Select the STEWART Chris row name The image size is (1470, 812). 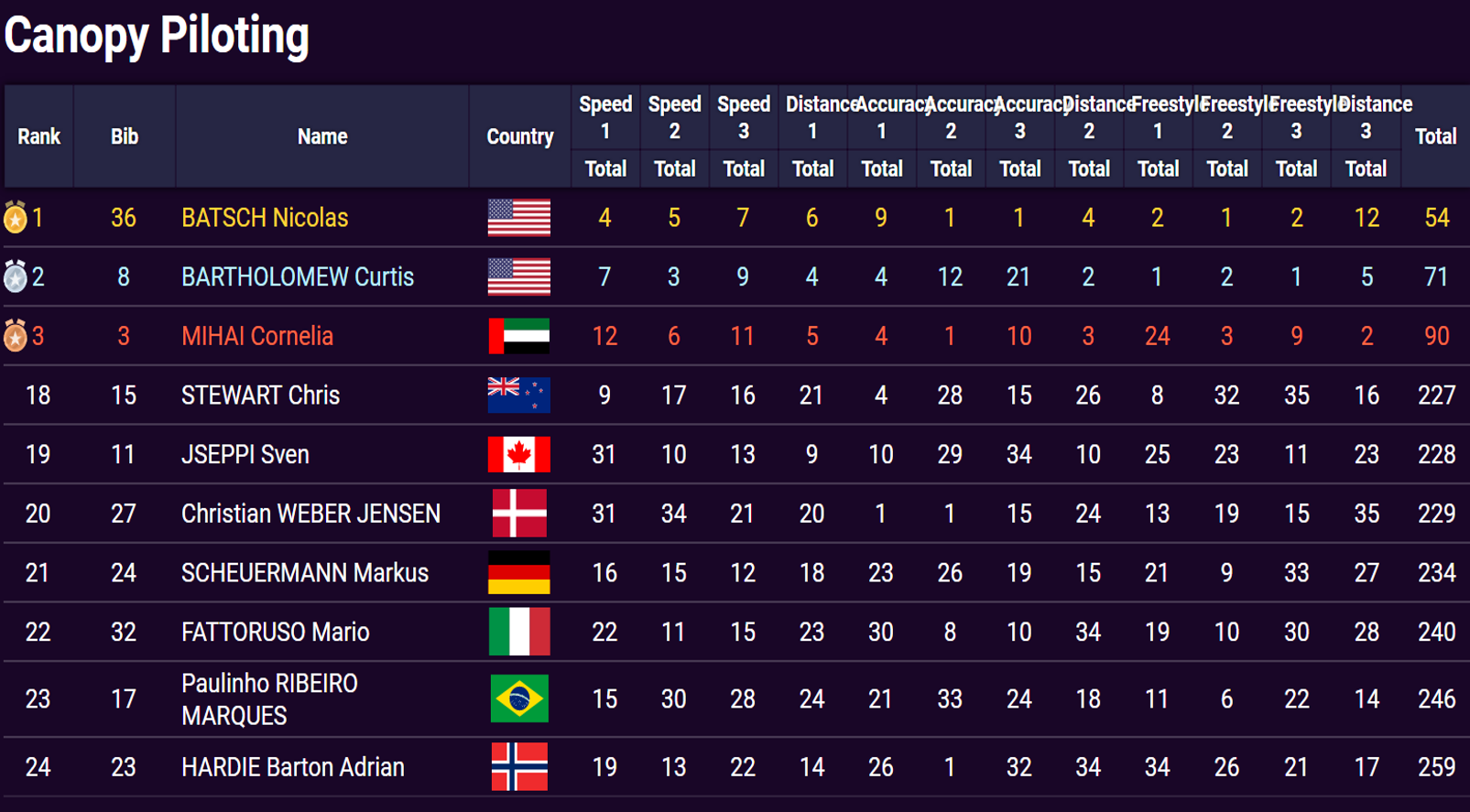click(260, 395)
